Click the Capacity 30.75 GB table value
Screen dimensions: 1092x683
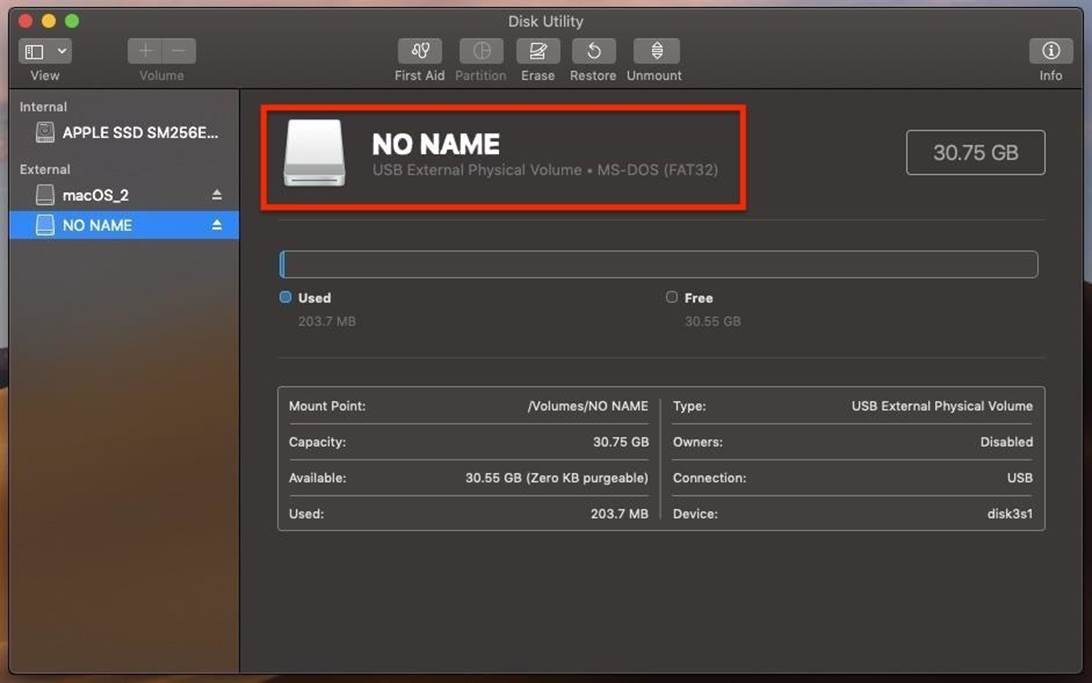621,442
